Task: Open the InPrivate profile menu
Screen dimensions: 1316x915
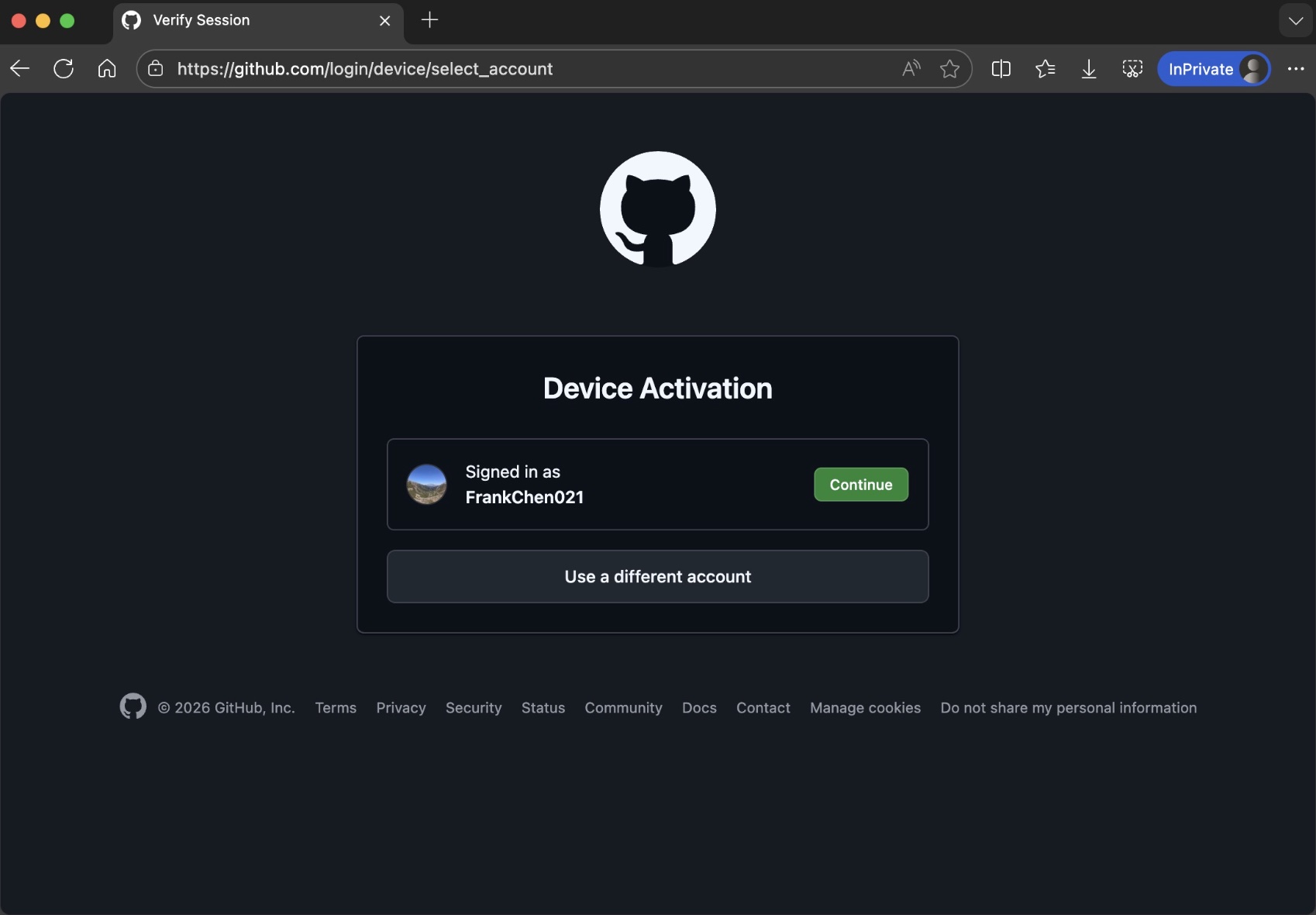Action: [1214, 68]
